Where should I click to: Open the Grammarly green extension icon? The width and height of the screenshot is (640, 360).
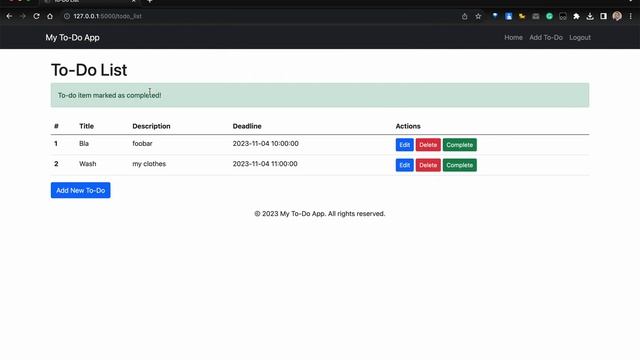(x=549, y=16)
